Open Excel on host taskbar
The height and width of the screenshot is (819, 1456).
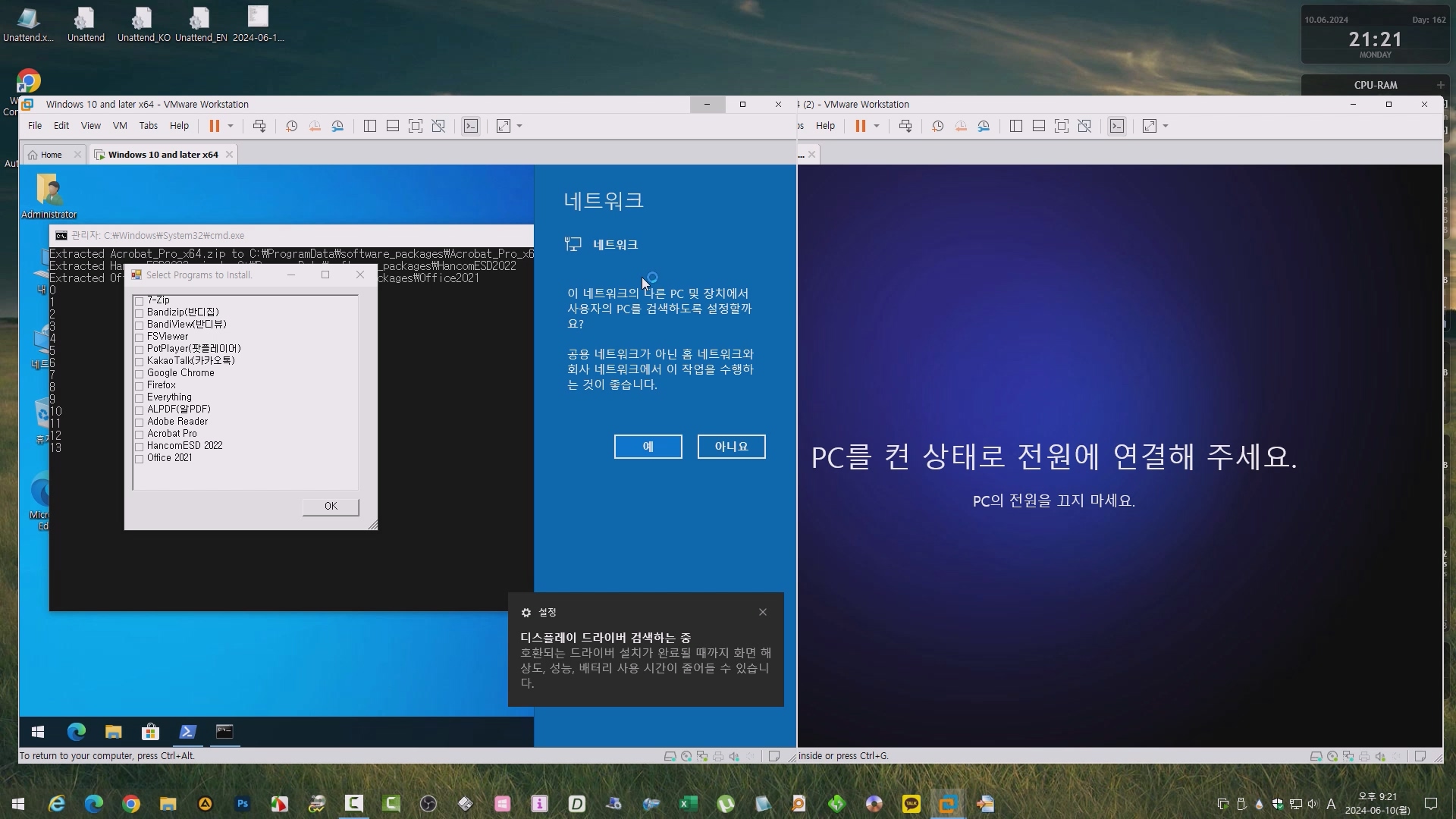coord(688,804)
